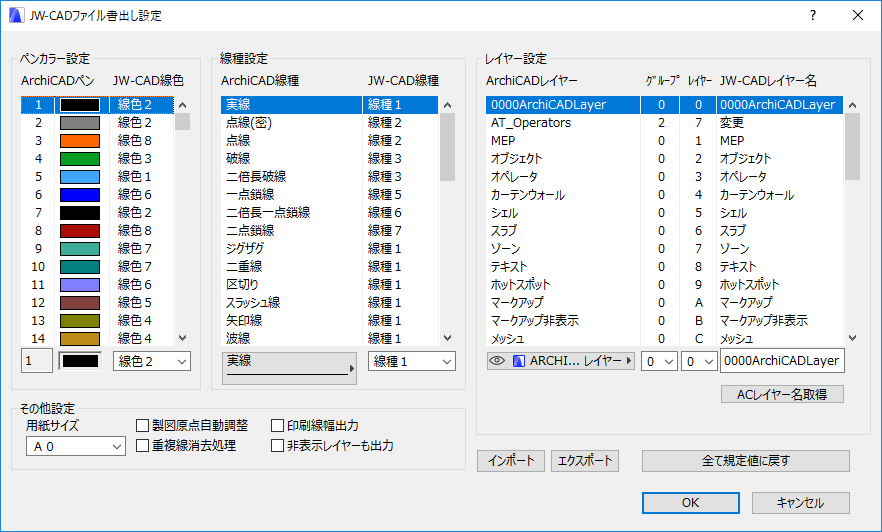Select 破線 line type row
The width and height of the screenshot is (882, 532).
330,159
